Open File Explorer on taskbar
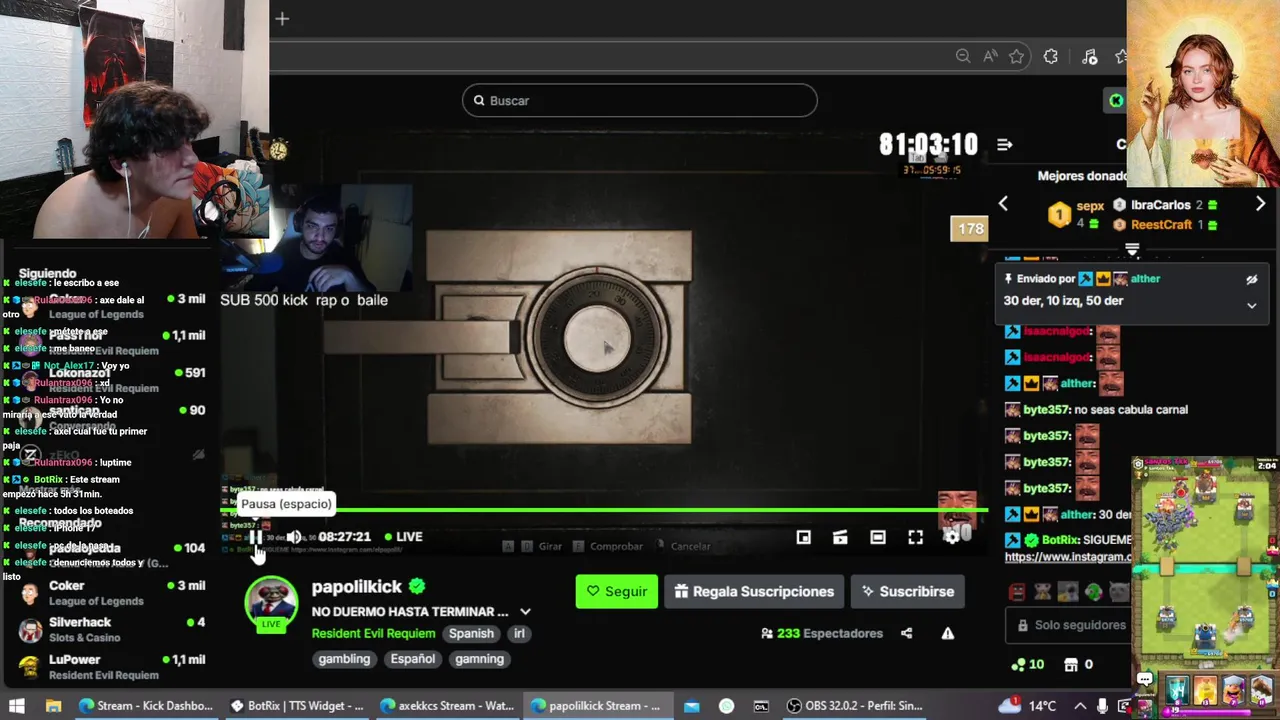 [x=54, y=705]
